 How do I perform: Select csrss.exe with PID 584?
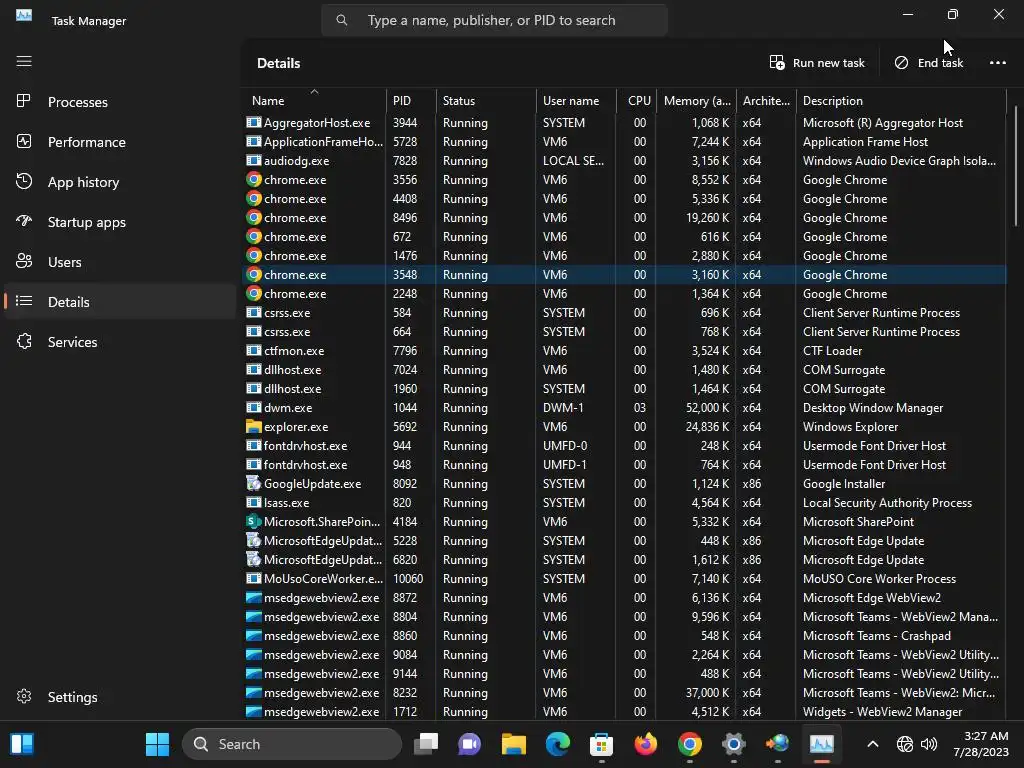coord(624,313)
